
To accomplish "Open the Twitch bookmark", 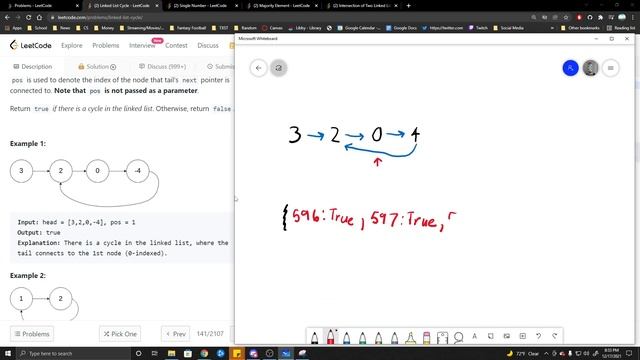I will click(478, 28).
